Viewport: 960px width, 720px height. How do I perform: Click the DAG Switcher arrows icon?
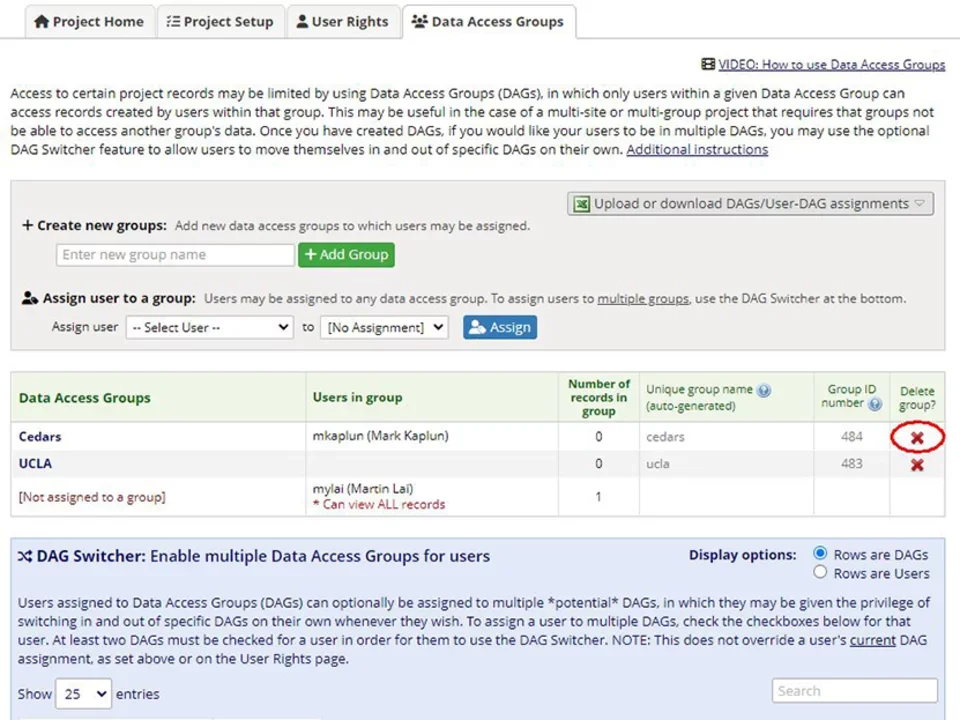point(26,555)
